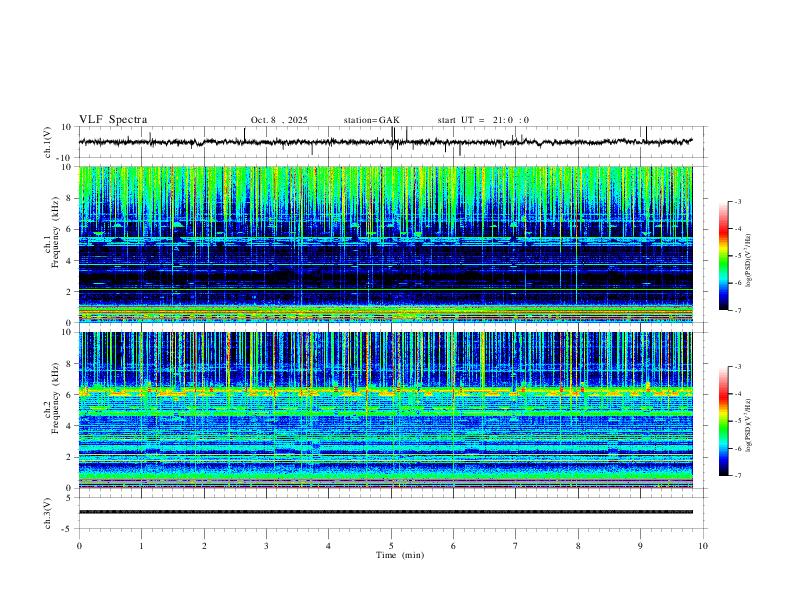Click the ch.1(V) waveform trace panel
Viewport: 792px width, 612px height.
coord(393,142)
